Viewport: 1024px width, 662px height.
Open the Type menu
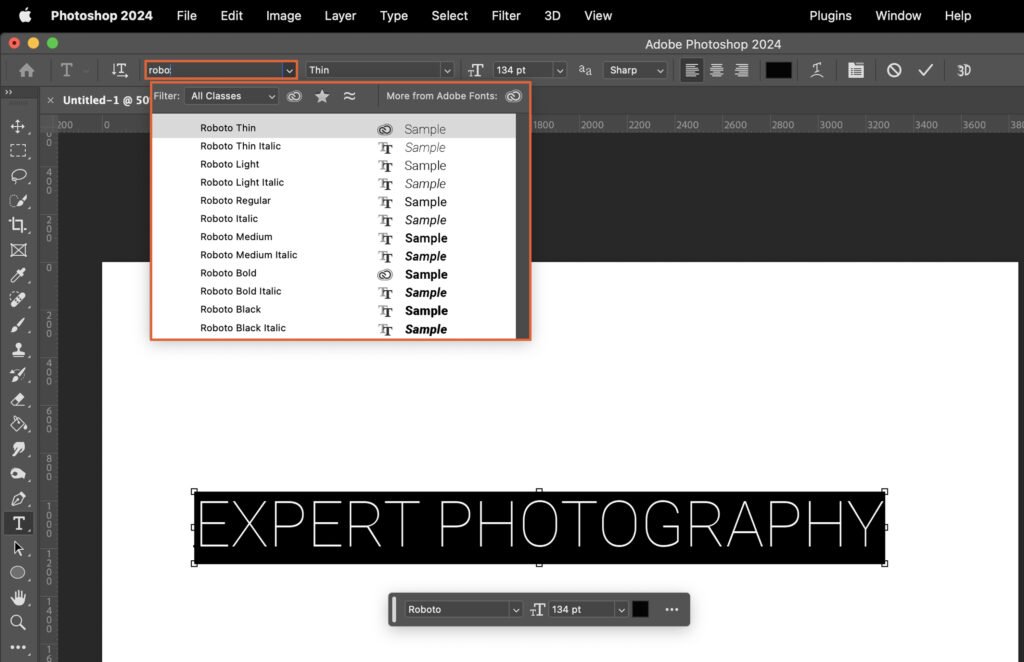click(x=393, y=16)
